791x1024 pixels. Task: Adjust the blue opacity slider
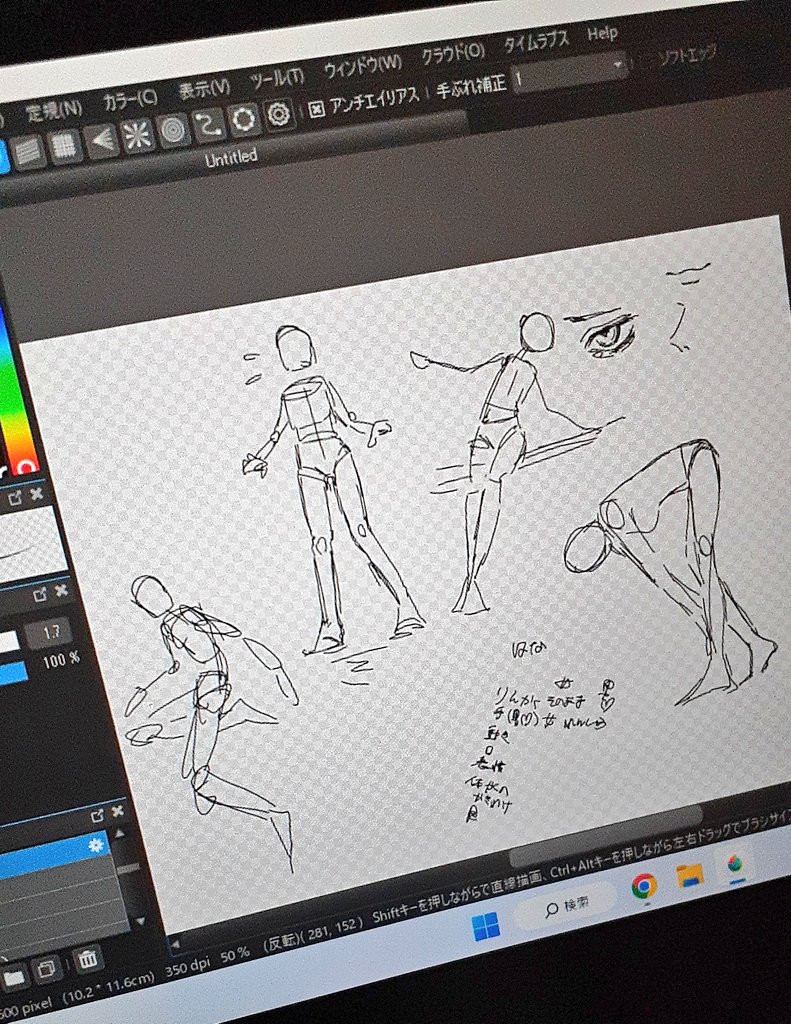(13, 672)
